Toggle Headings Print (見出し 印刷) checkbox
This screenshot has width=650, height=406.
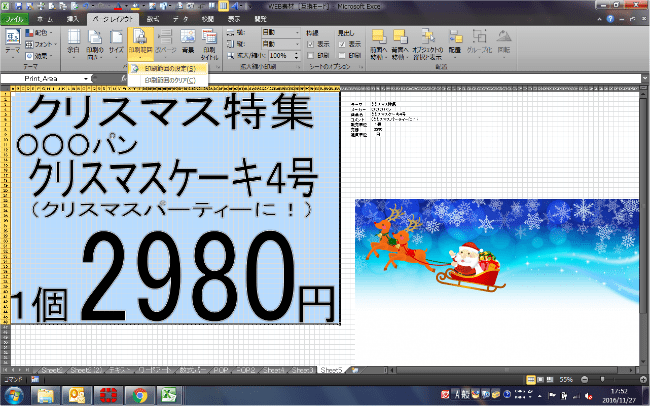point(342,55)
